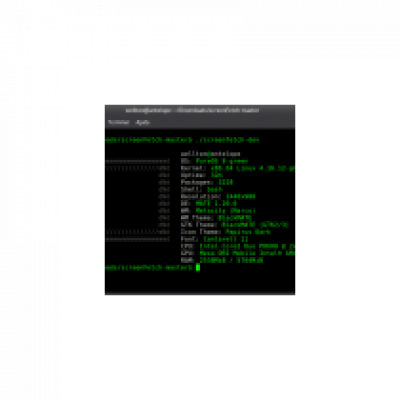The height and width of the screenshot is (400, 400).
Task: Click the Shell info line
Action: tap(202, 189)
